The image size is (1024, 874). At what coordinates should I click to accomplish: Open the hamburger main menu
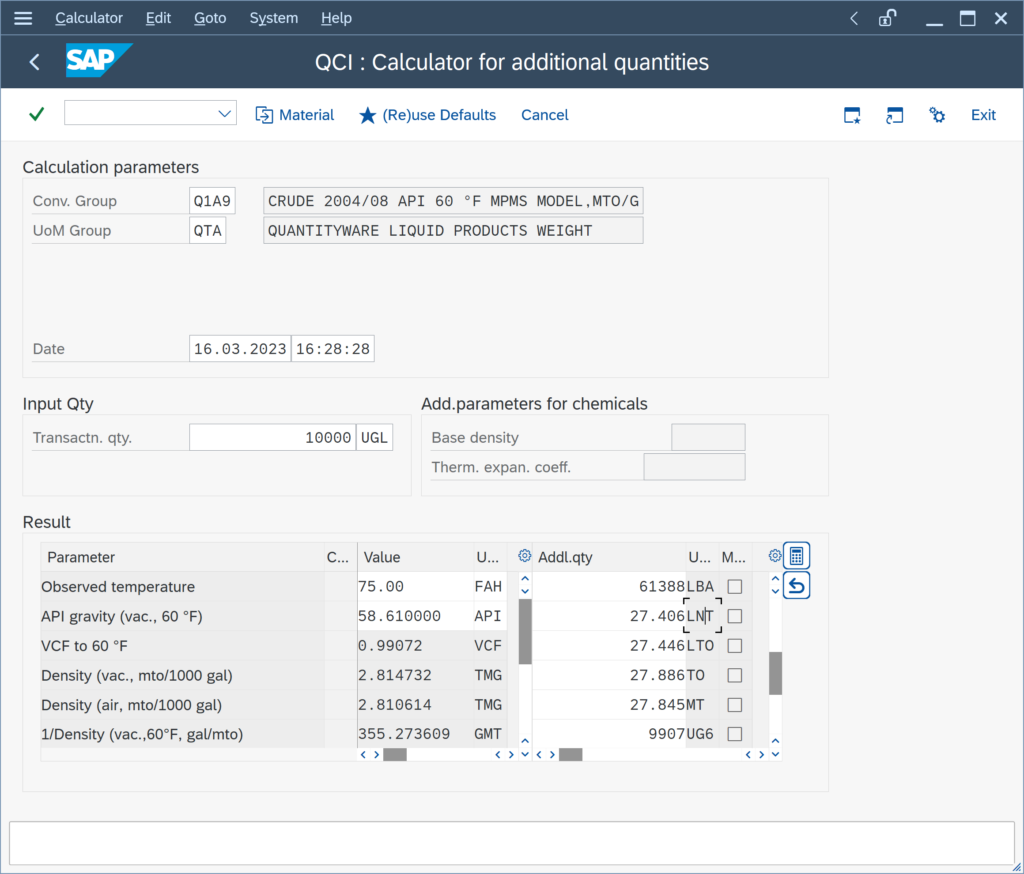coord(23,18)
